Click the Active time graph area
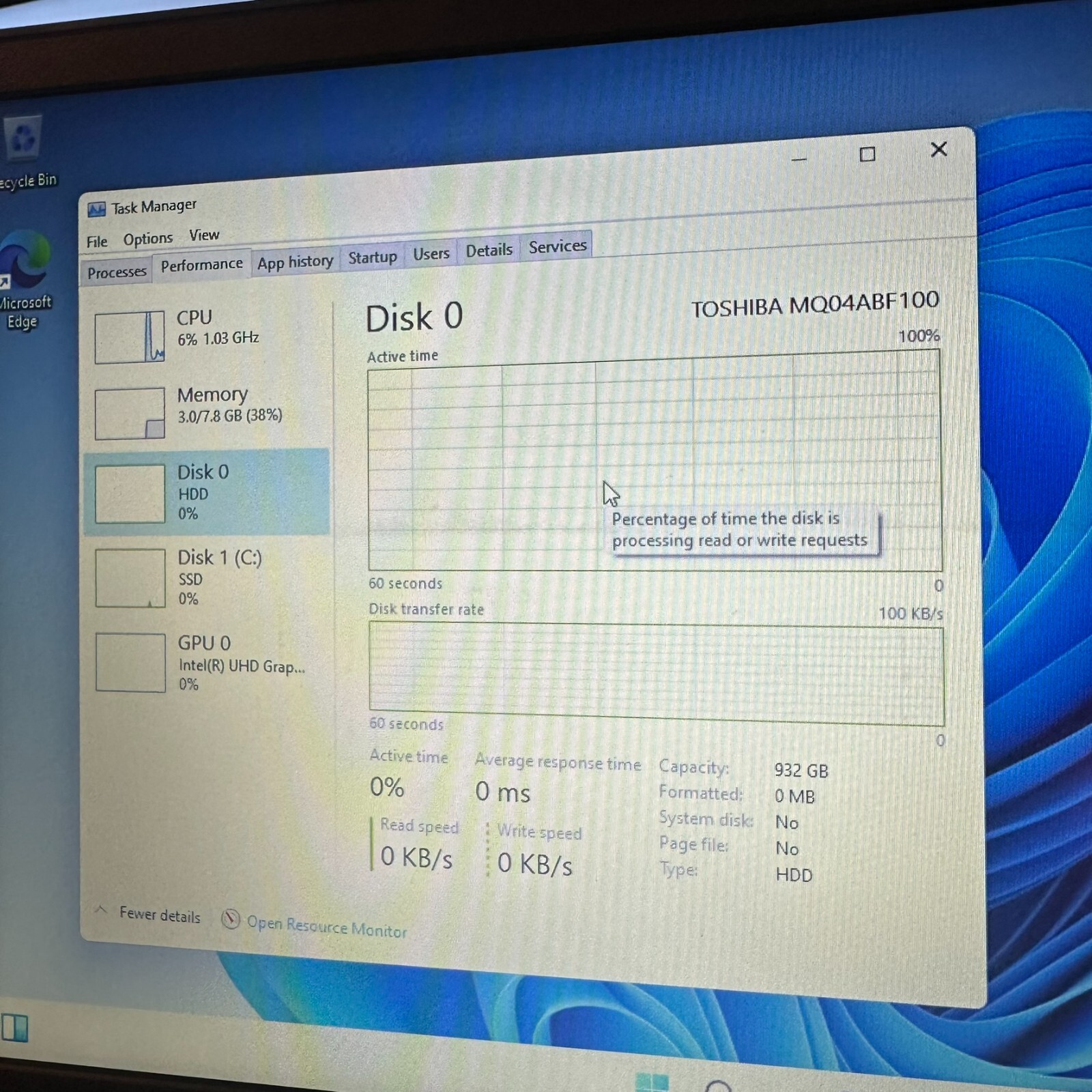 tap(654, 461)
